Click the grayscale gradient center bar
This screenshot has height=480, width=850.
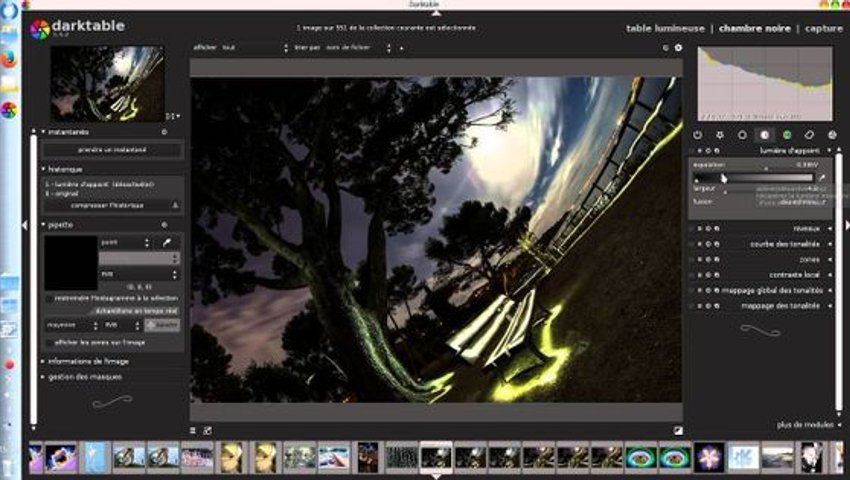point(754,177)
